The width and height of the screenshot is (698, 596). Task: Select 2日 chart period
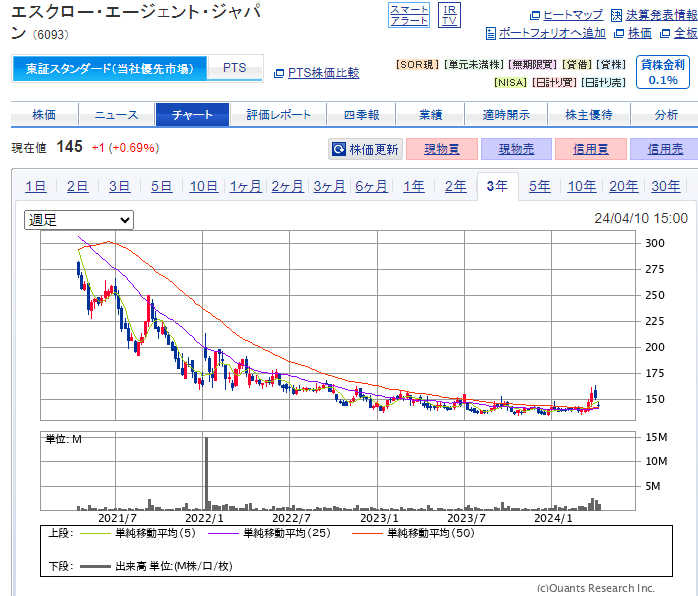77,186
